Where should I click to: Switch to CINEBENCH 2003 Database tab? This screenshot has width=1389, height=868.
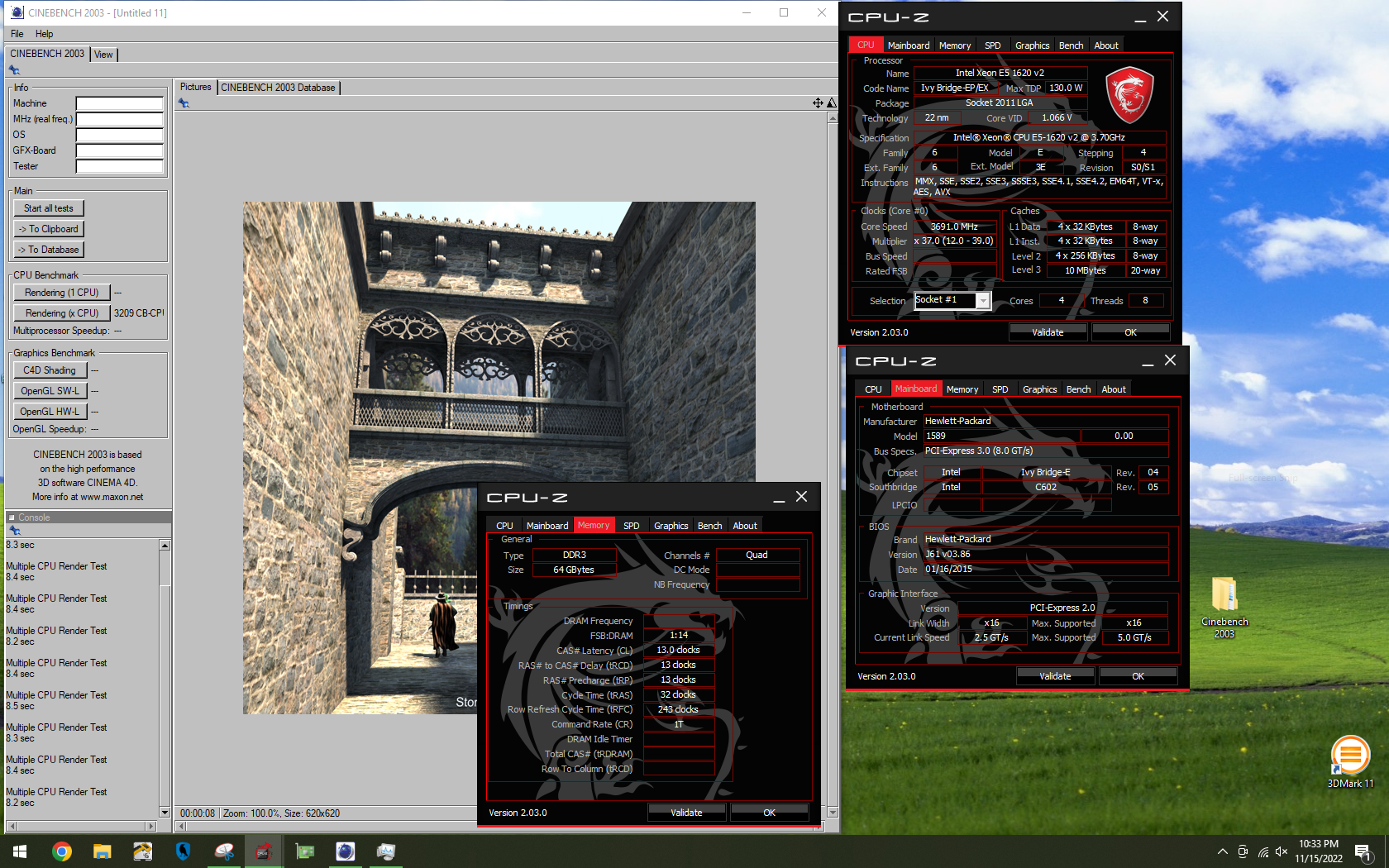278,88
